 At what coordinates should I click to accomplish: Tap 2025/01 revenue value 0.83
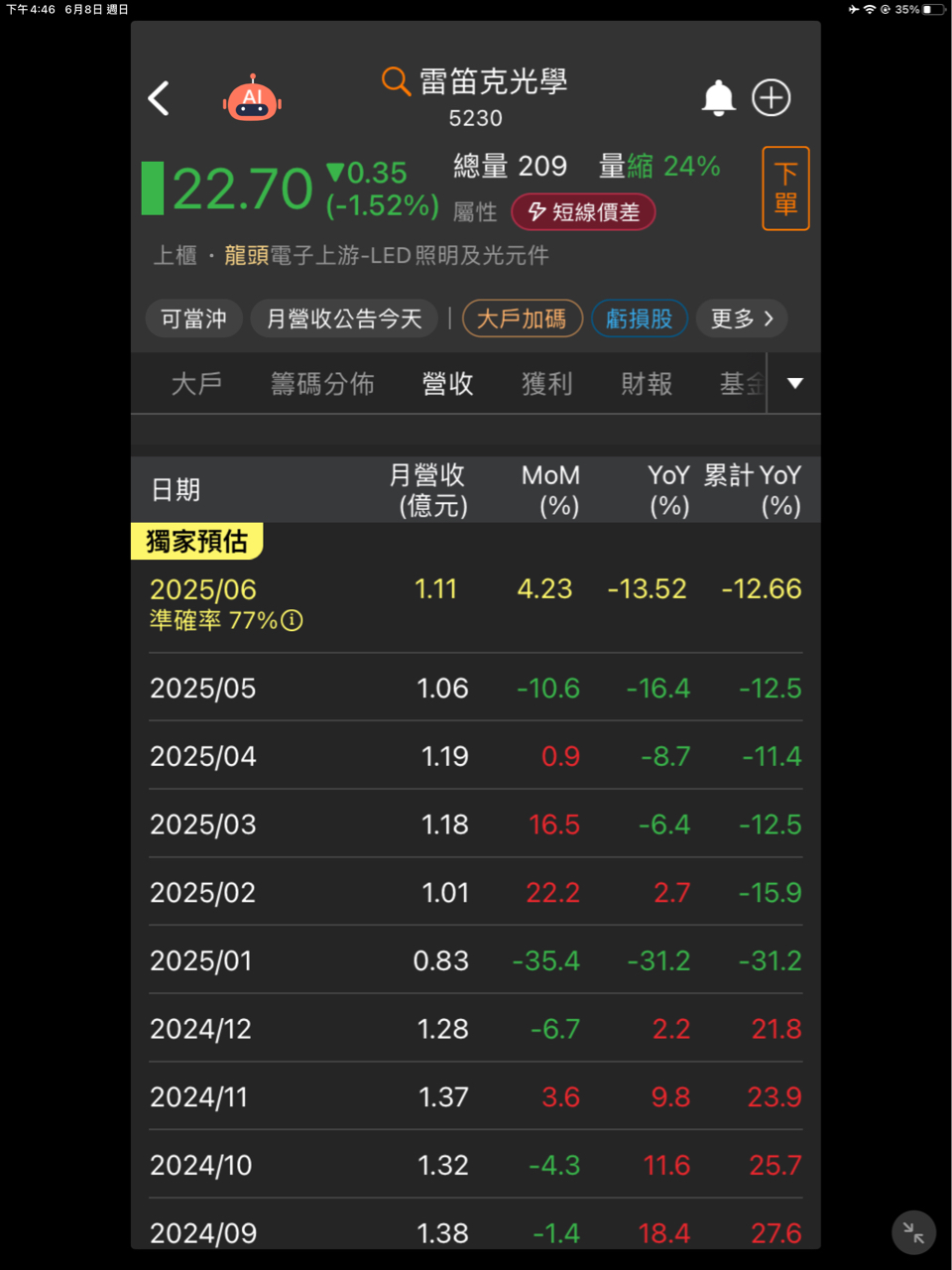[441, 961]
